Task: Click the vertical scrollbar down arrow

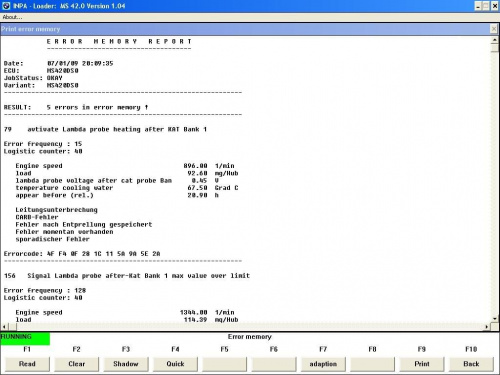Action: coord(495,319)
